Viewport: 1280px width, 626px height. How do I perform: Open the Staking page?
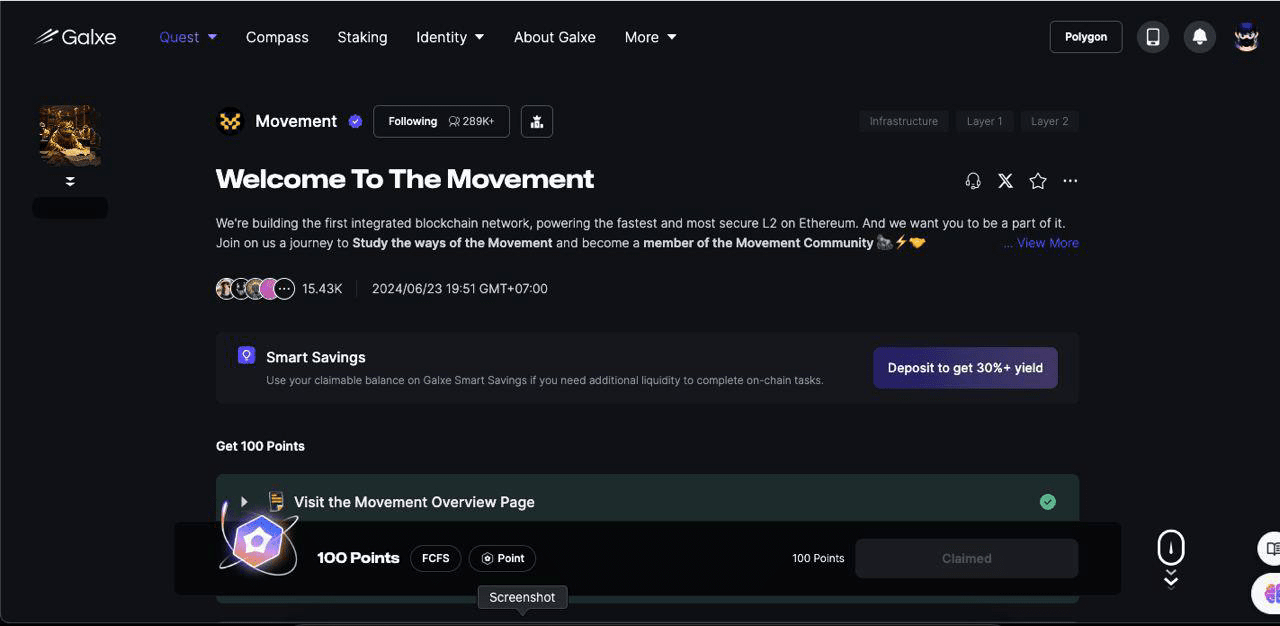362,37
